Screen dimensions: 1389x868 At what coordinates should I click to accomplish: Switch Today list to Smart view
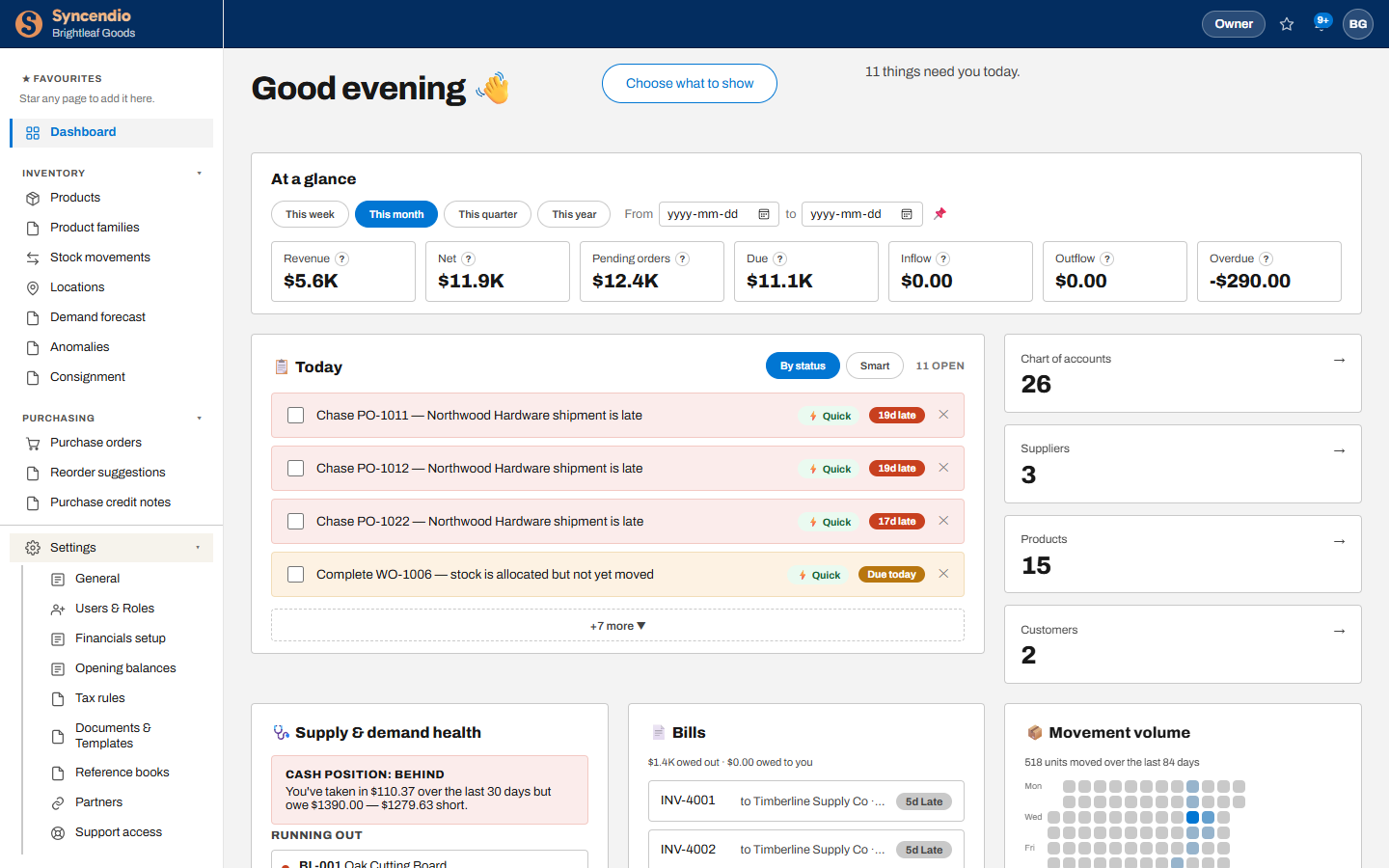coord(875,366)
